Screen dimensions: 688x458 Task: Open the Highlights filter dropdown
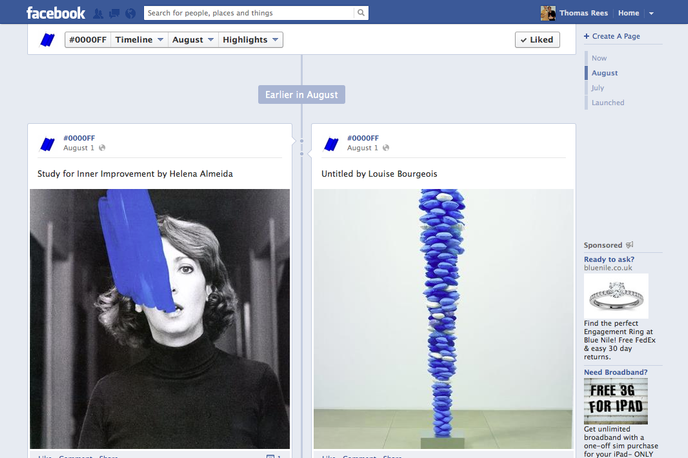pos(250,40)
